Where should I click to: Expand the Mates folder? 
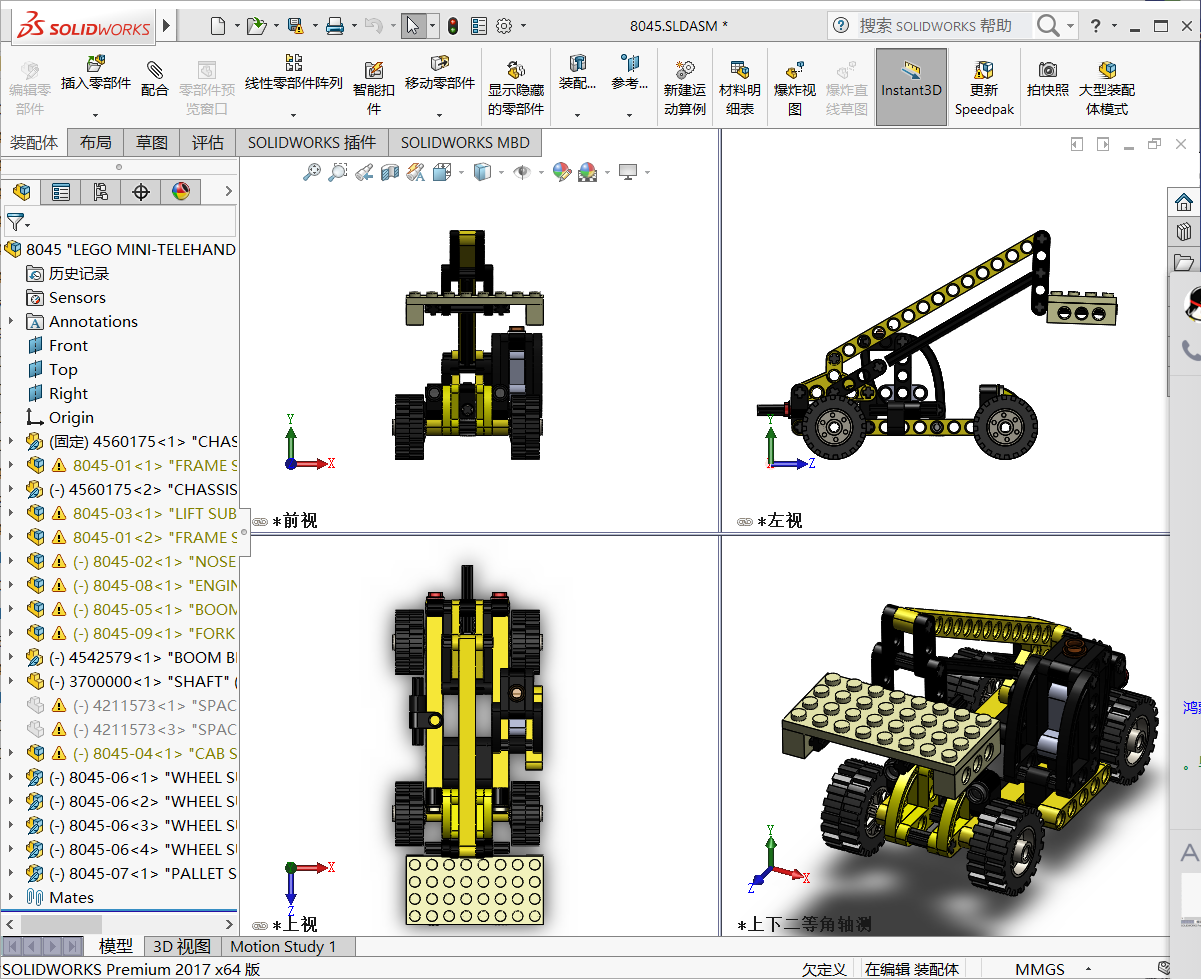[x=11, y=898]
